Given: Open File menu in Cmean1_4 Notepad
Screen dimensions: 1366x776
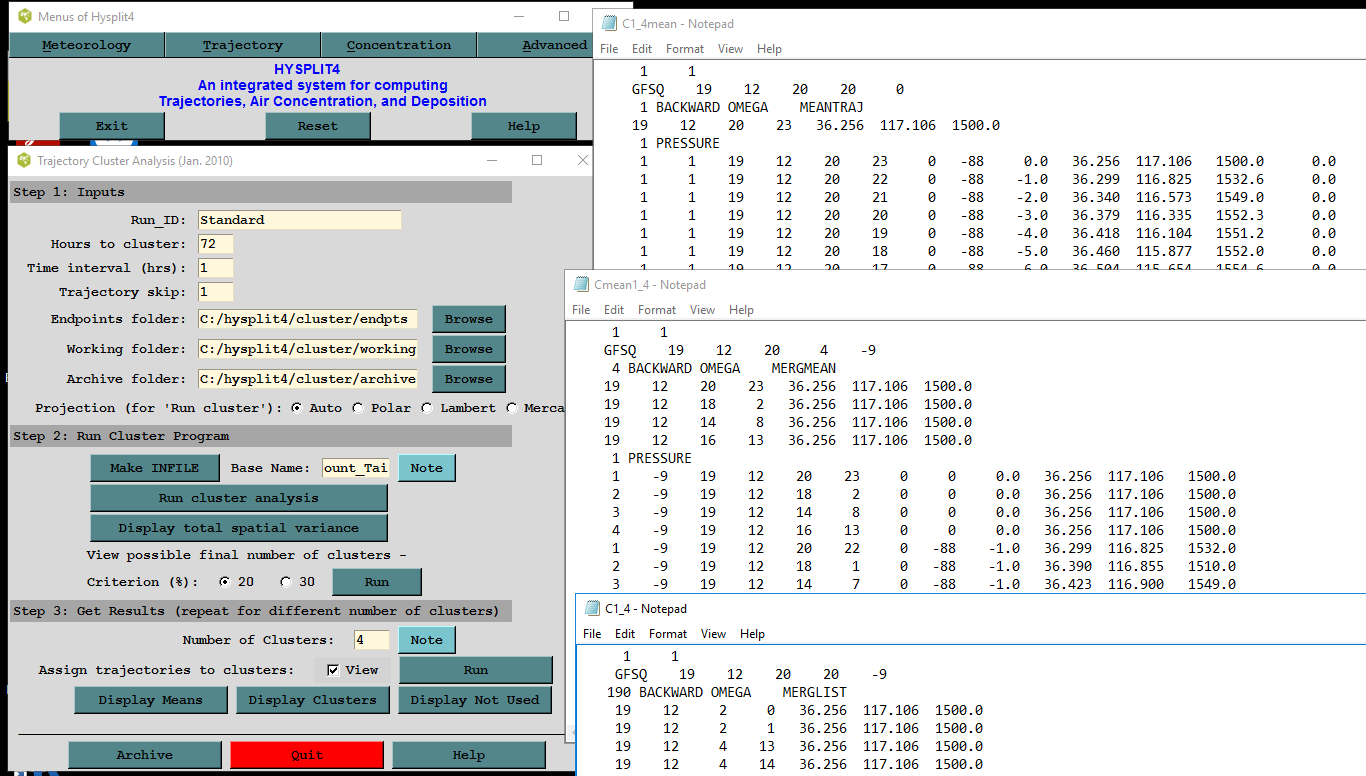Looking at the screenshot, I should 581,310.
